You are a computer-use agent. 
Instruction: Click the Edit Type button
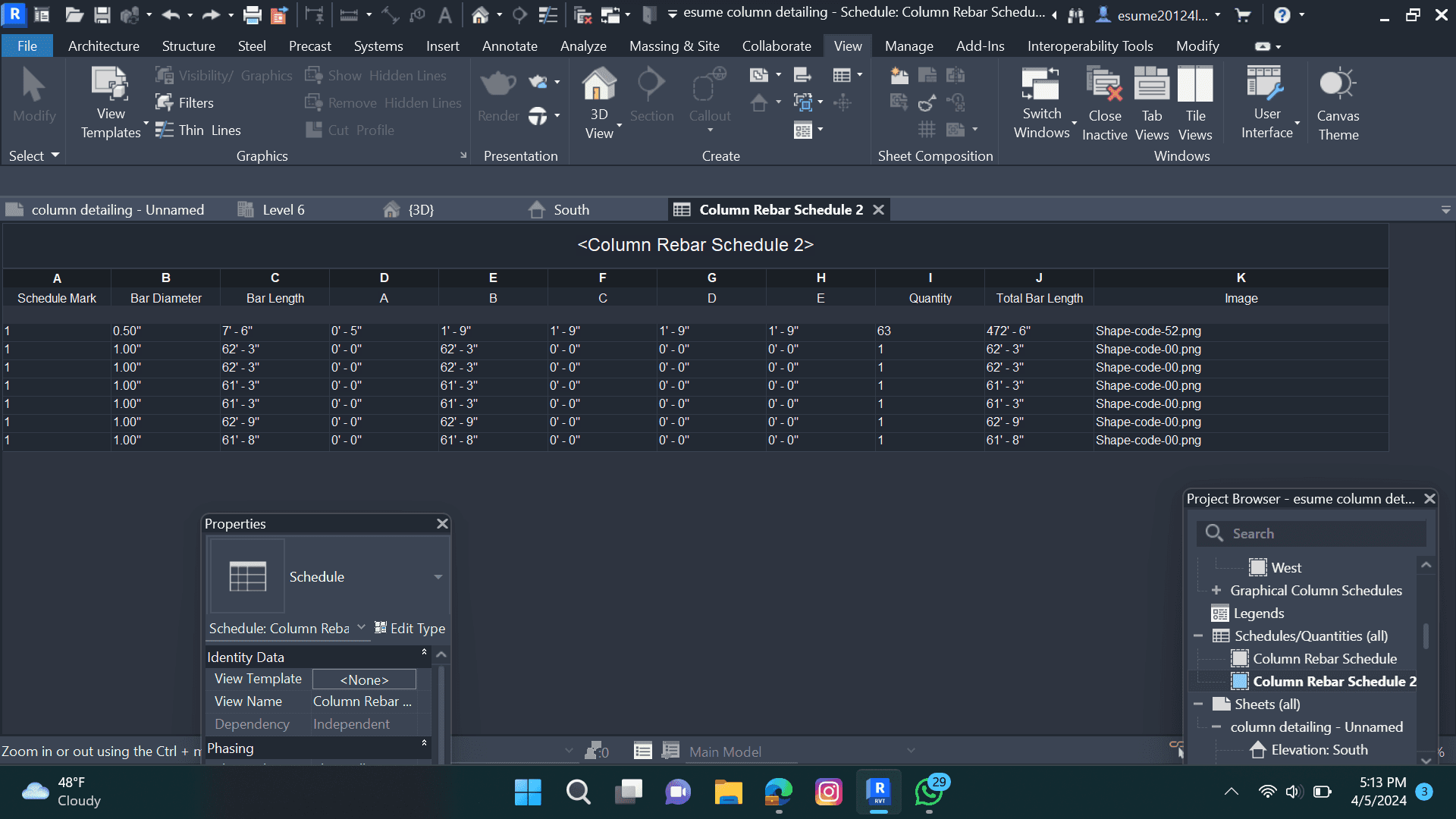409,628
